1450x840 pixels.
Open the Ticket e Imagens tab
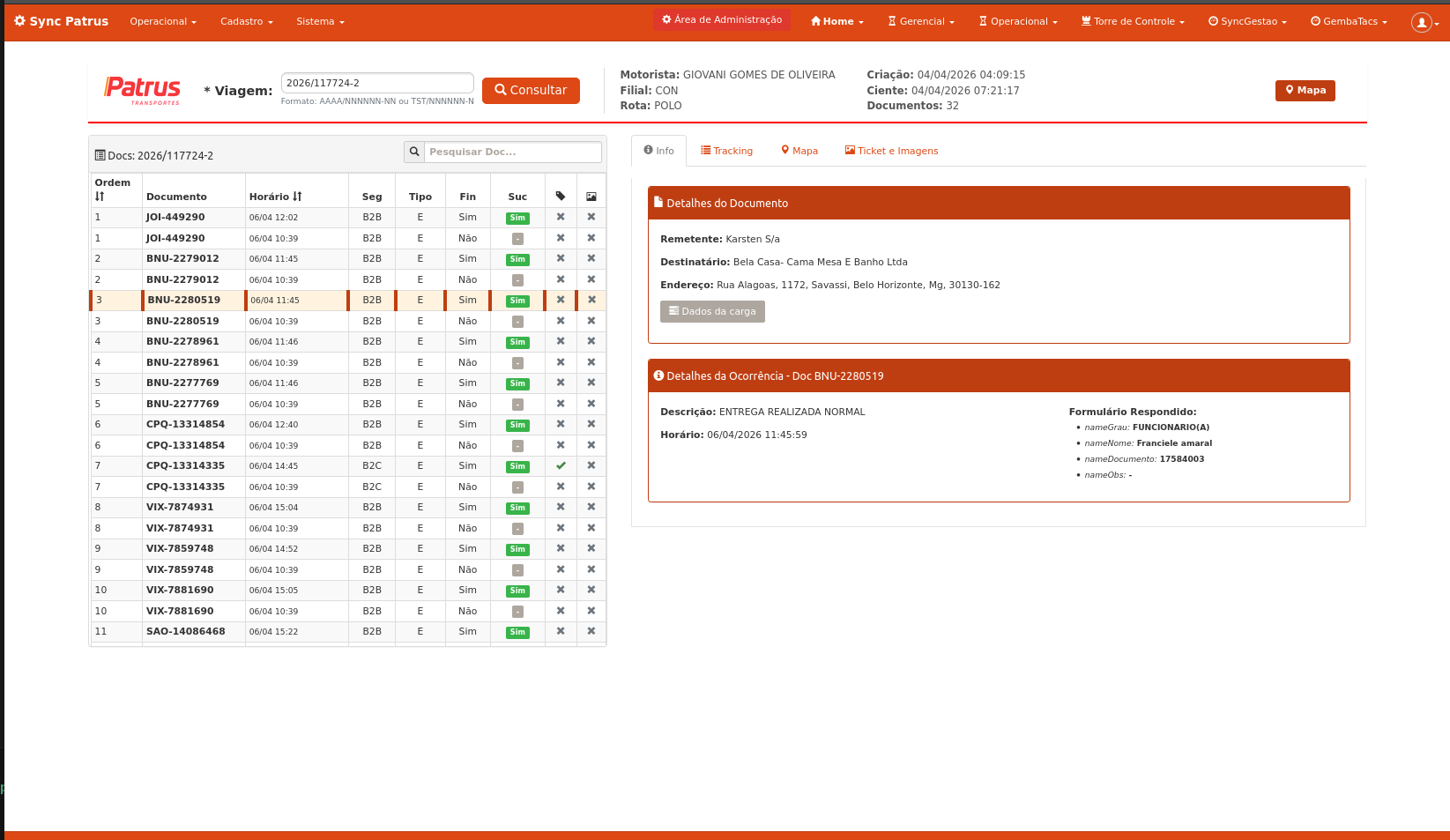pos(891,151)
